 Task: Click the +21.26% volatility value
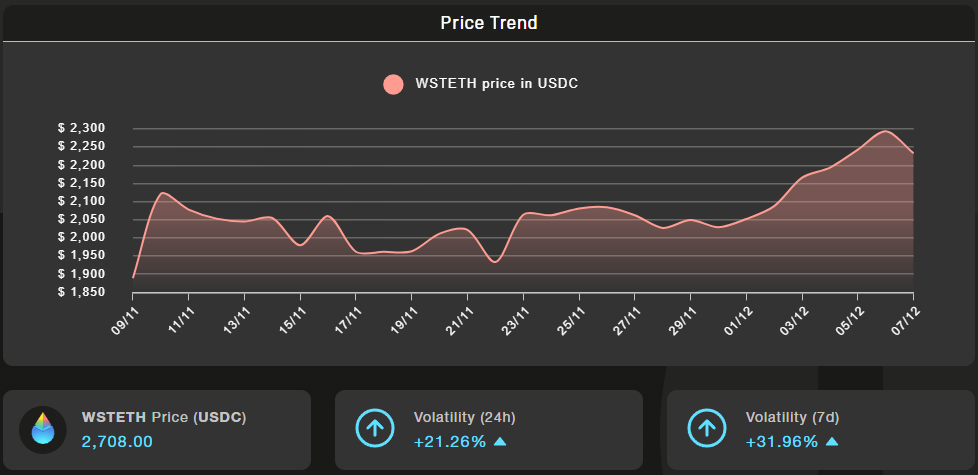(x=450, y=441)
